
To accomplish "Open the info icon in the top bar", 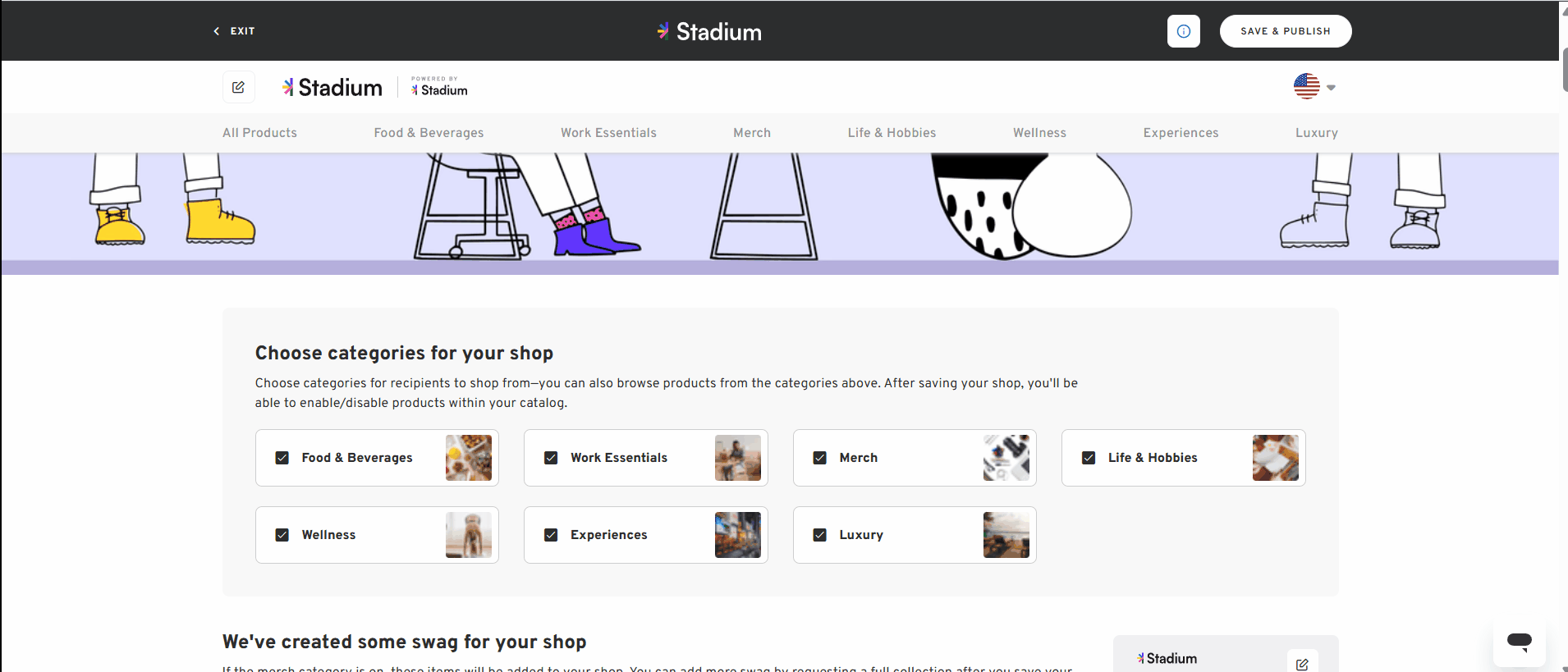I will pyautogui.click(x=1184, y=30).
